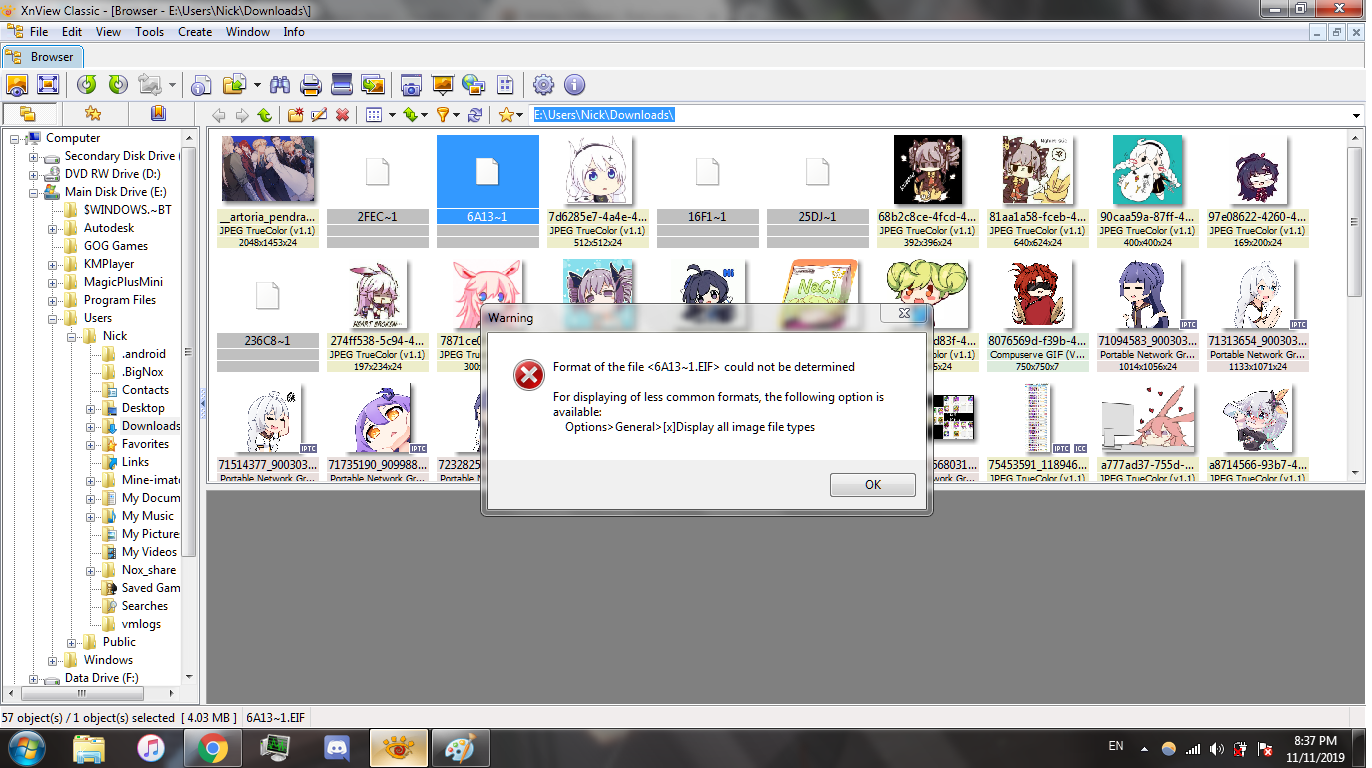Open the view mode dropdown arrow

(392, 115)
